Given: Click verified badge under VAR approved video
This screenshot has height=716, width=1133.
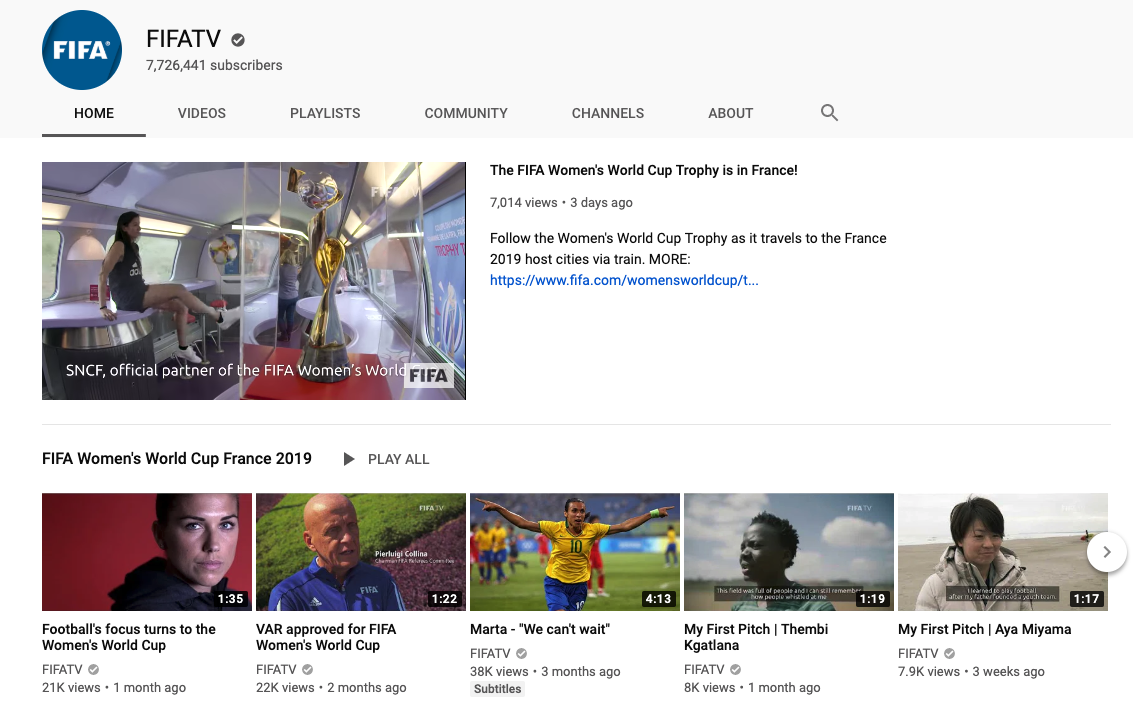Looking at the screenshot, I should tap(308, 670).
